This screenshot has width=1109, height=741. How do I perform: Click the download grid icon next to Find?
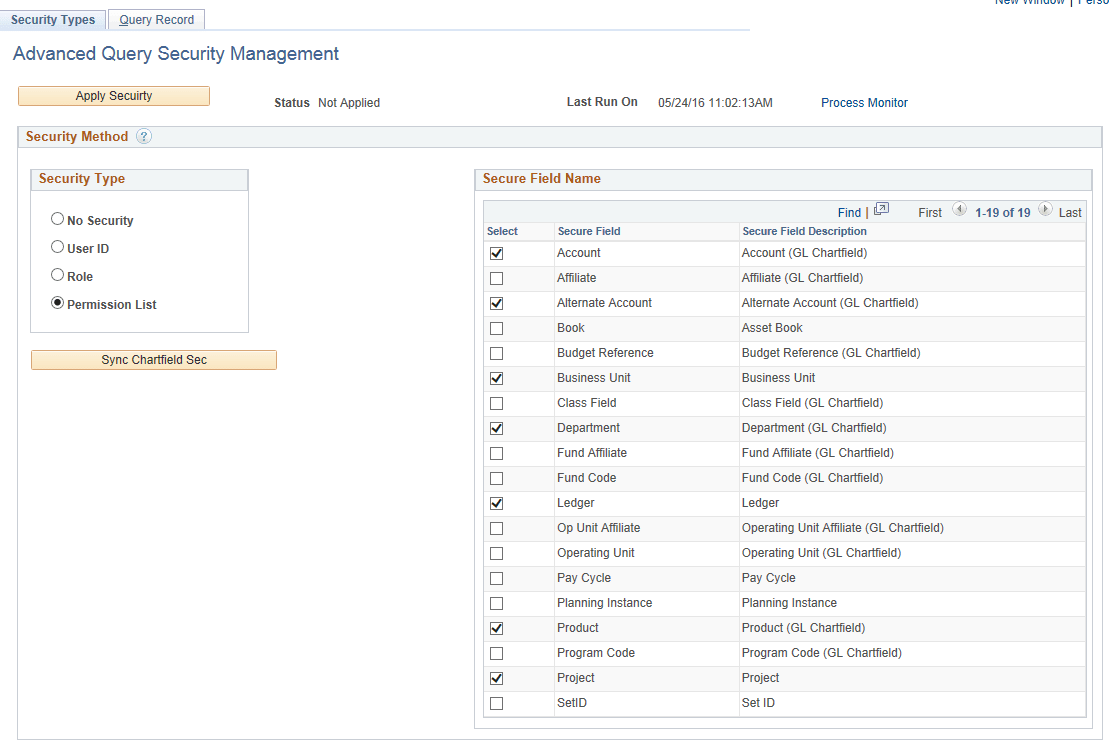[x=881, y=209]
